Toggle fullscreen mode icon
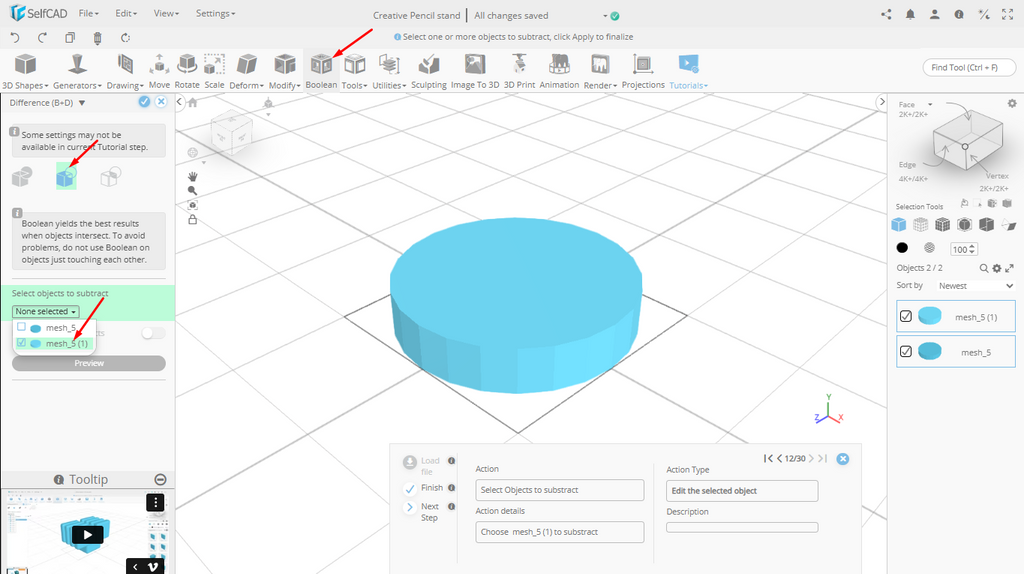 [x=1008, y=14]
